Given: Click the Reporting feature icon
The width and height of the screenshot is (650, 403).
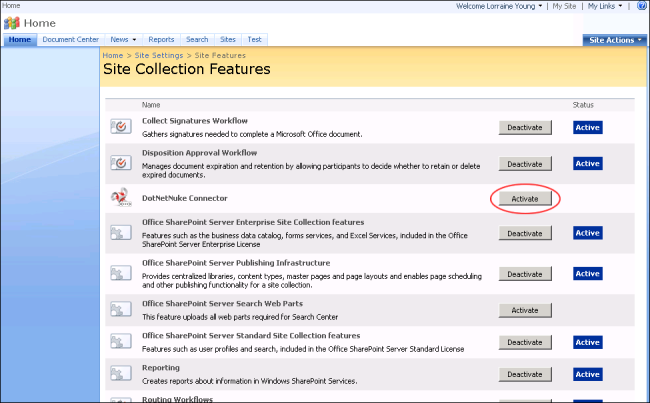Looking at the screenshot, I should pos(121,373).
